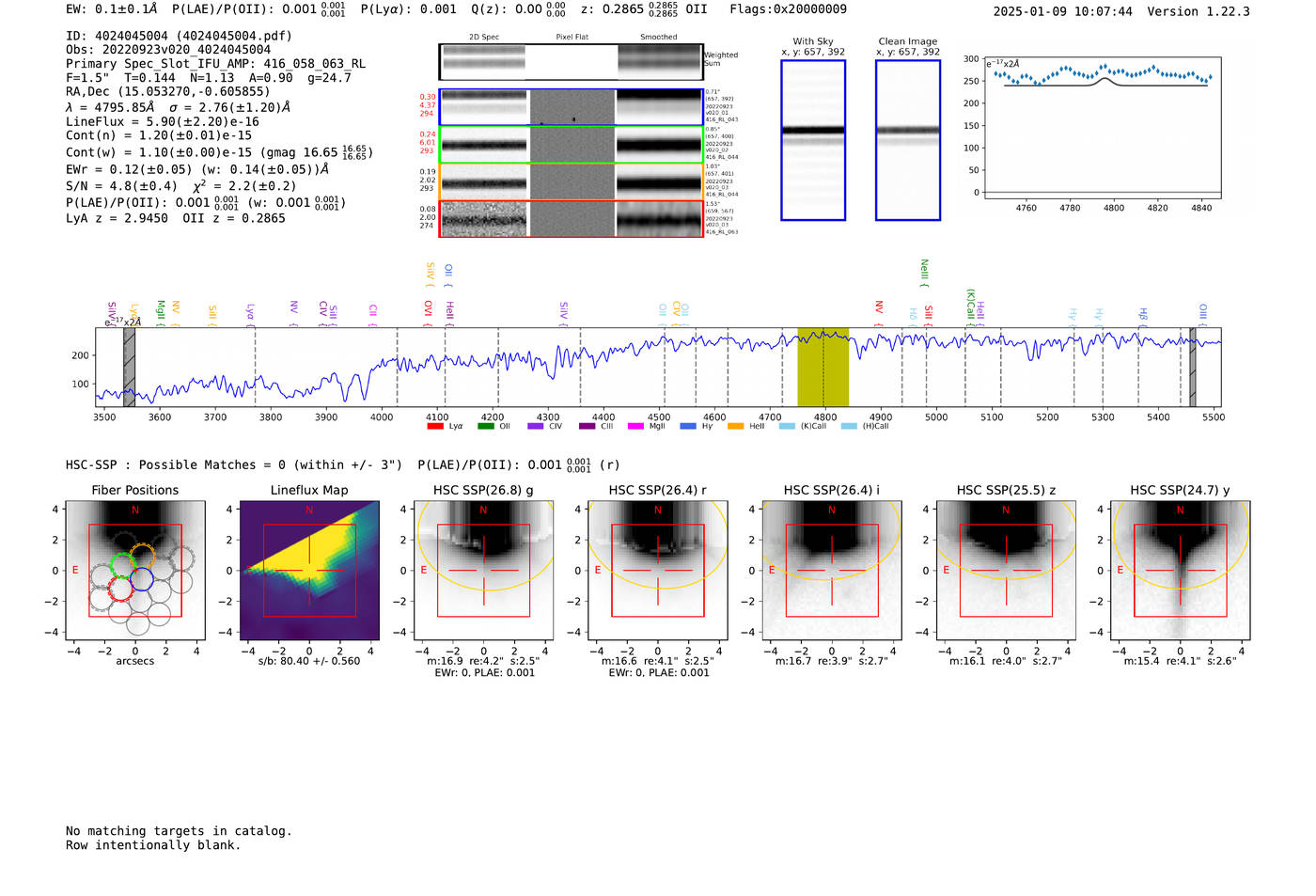This screenshot has height=896, width=1316.
Task: Click the timestamp 2025-01-09 10:07:44
Action: click(1062, 11)
